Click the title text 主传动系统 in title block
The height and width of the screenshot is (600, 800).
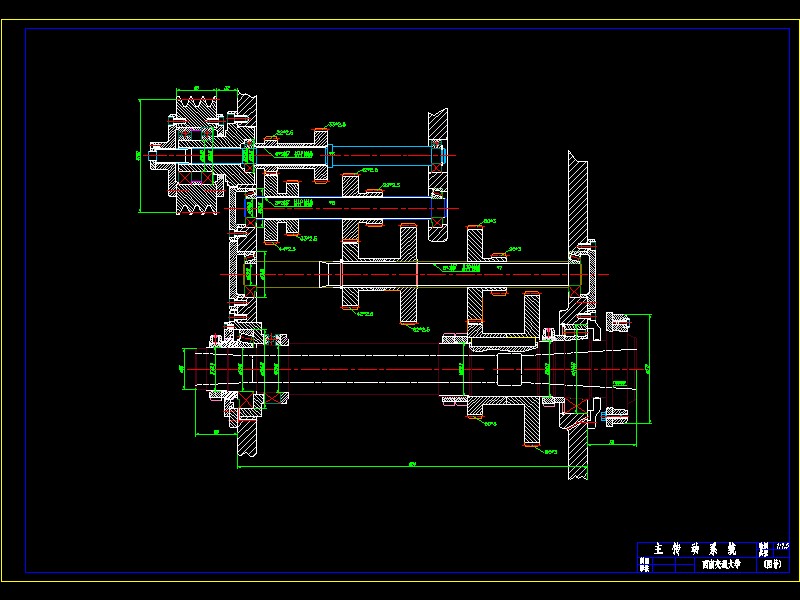tap(695, 549)
